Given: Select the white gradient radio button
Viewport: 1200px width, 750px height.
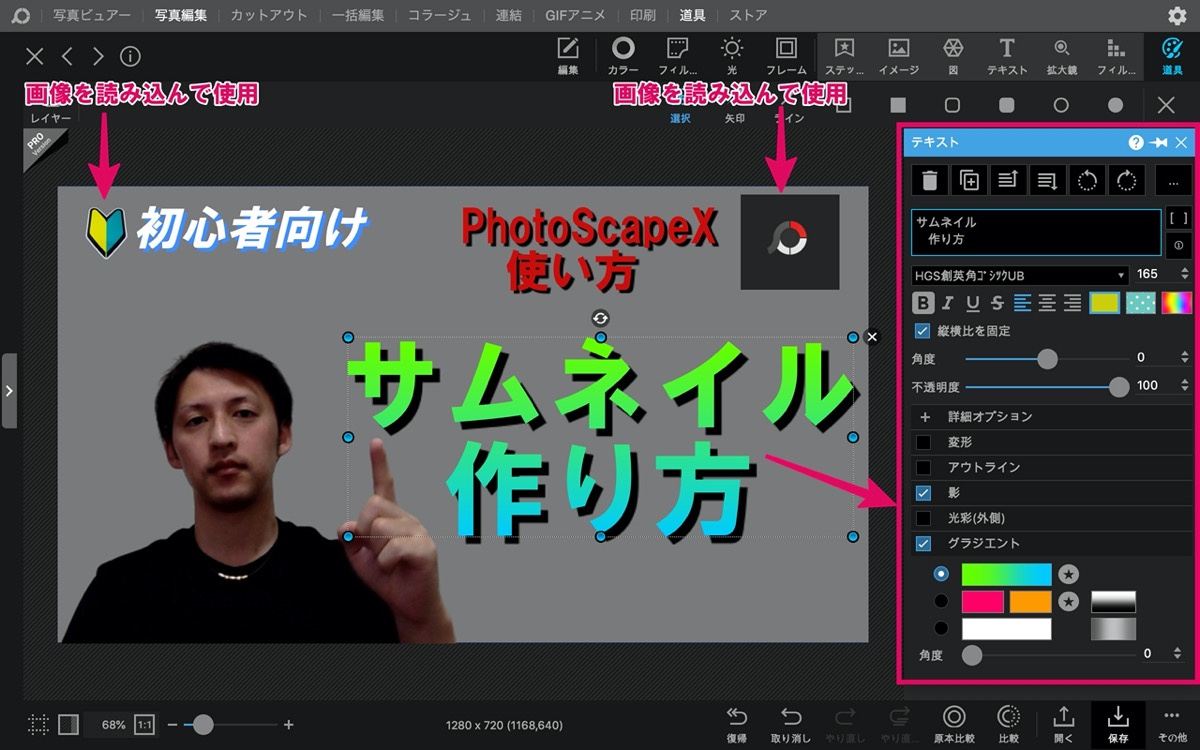Looking at the screenshot, I should point(941,628).
